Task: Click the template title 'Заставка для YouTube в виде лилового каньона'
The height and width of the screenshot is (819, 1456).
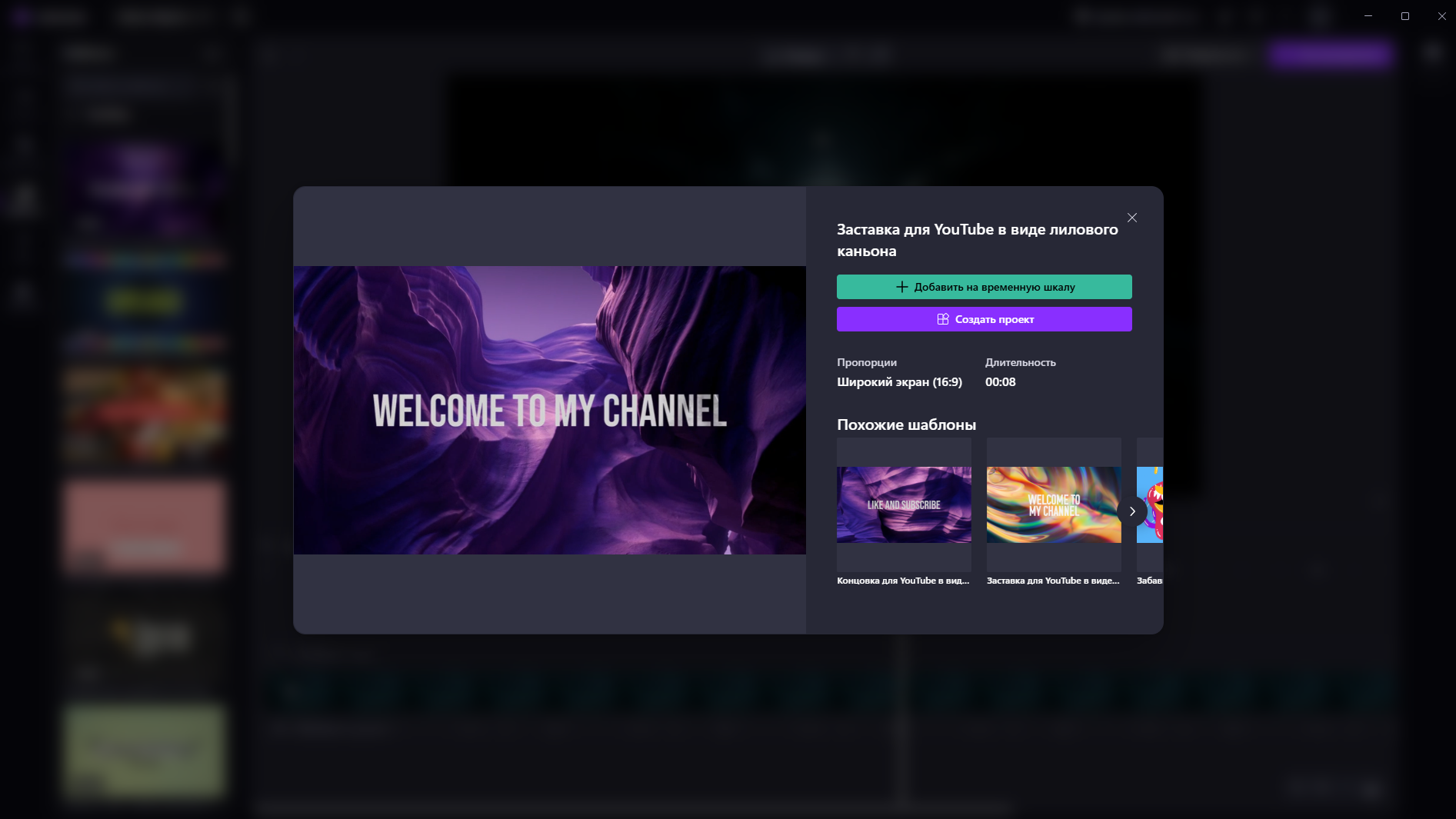Action: 978,240
